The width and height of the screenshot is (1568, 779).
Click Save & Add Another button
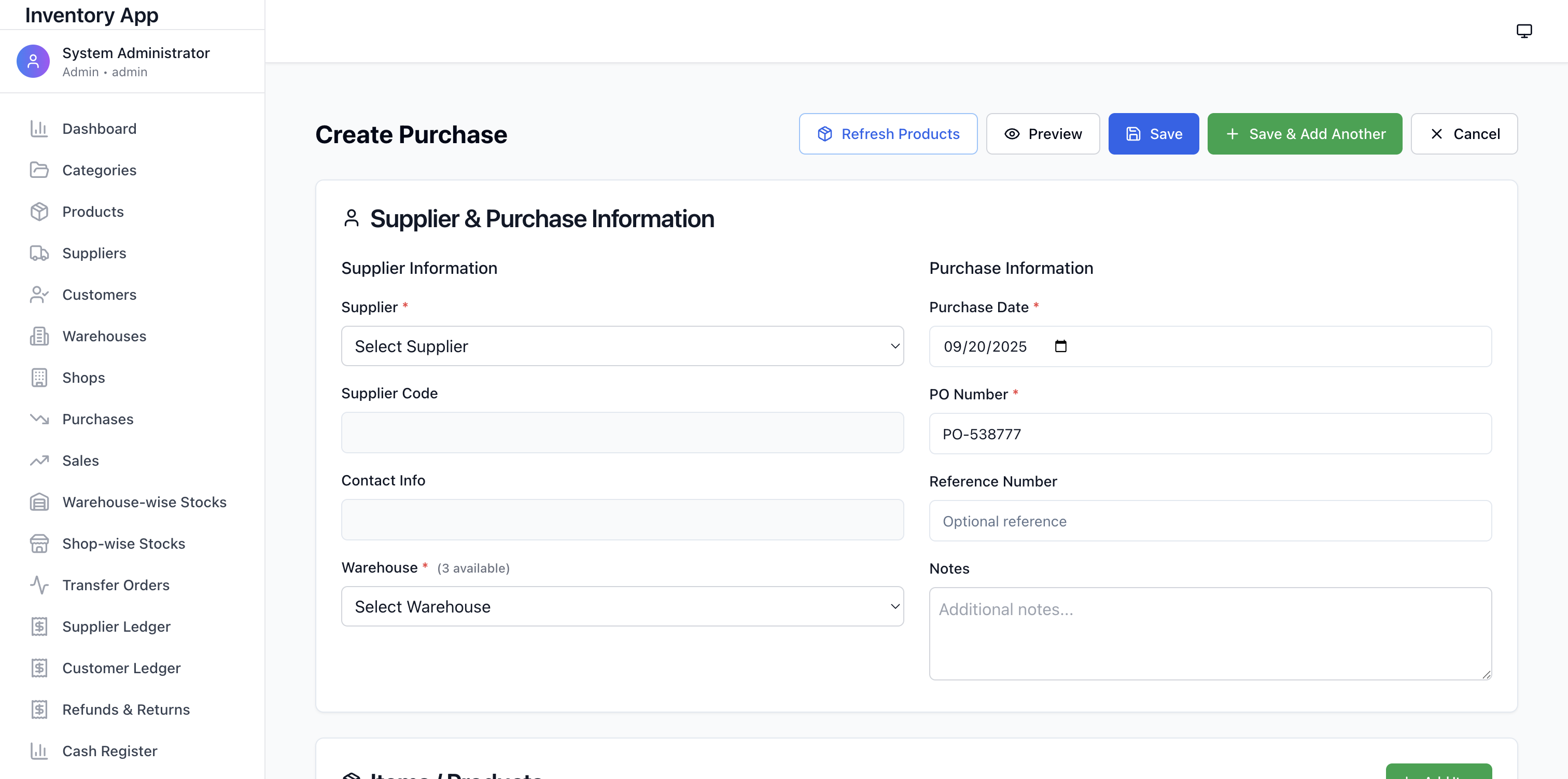(1305, 133)
